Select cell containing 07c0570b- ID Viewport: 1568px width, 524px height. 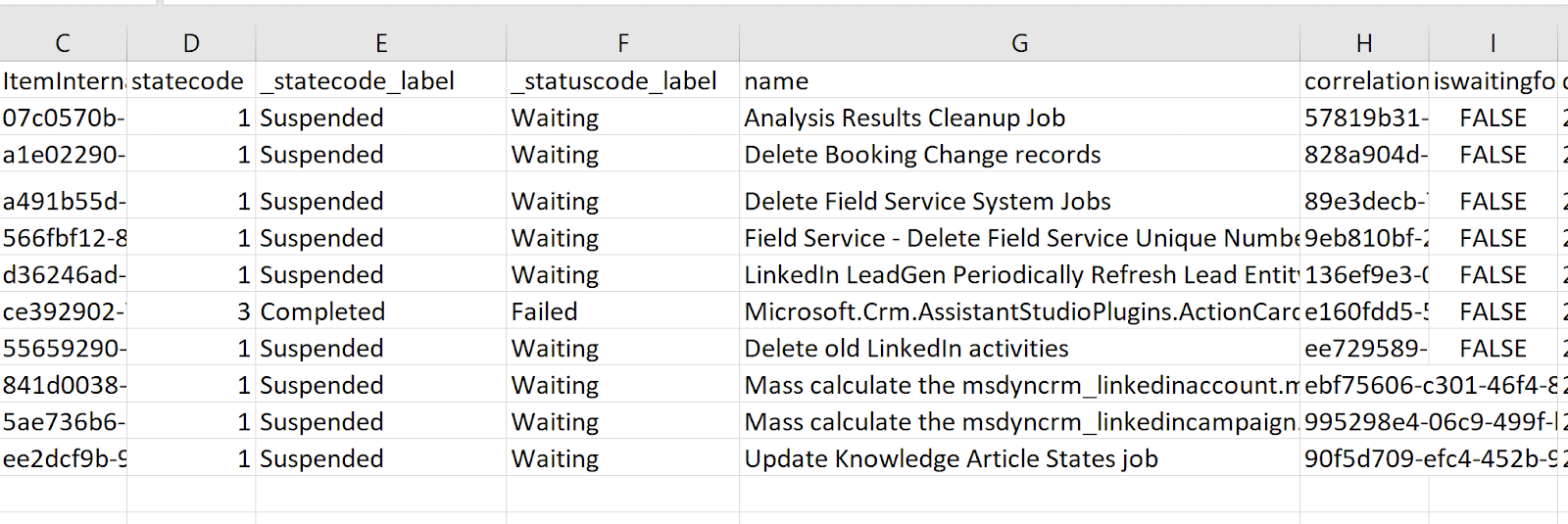tap(63, 119)
